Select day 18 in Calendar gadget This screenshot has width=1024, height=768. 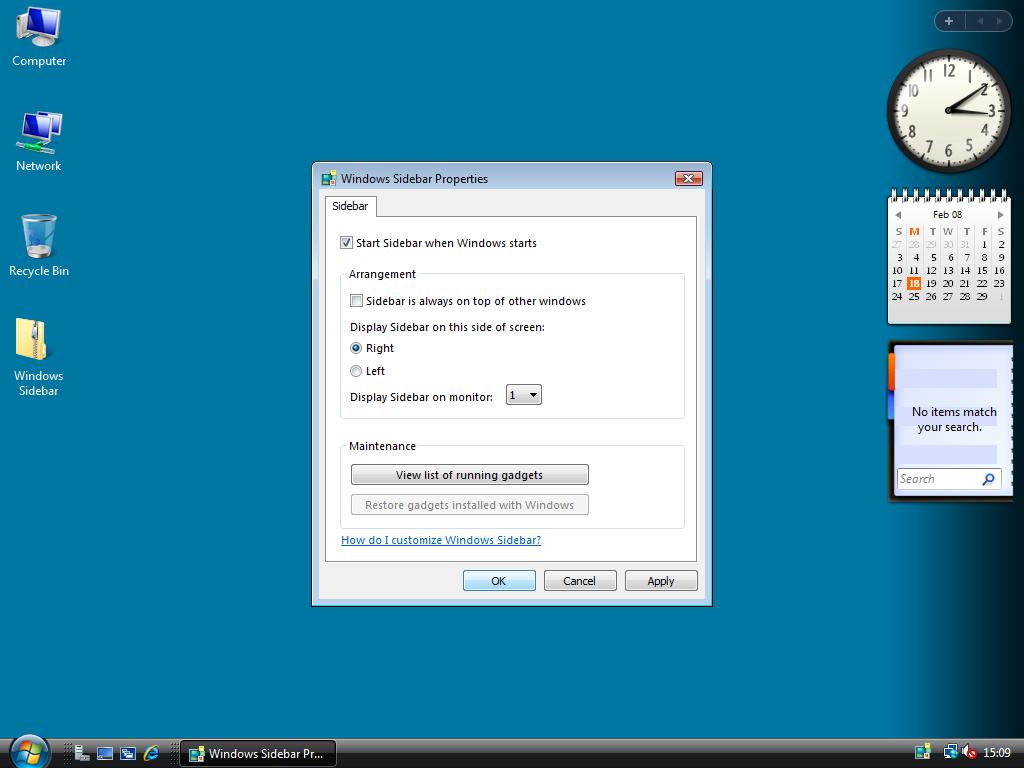click(x=914, y=283)
